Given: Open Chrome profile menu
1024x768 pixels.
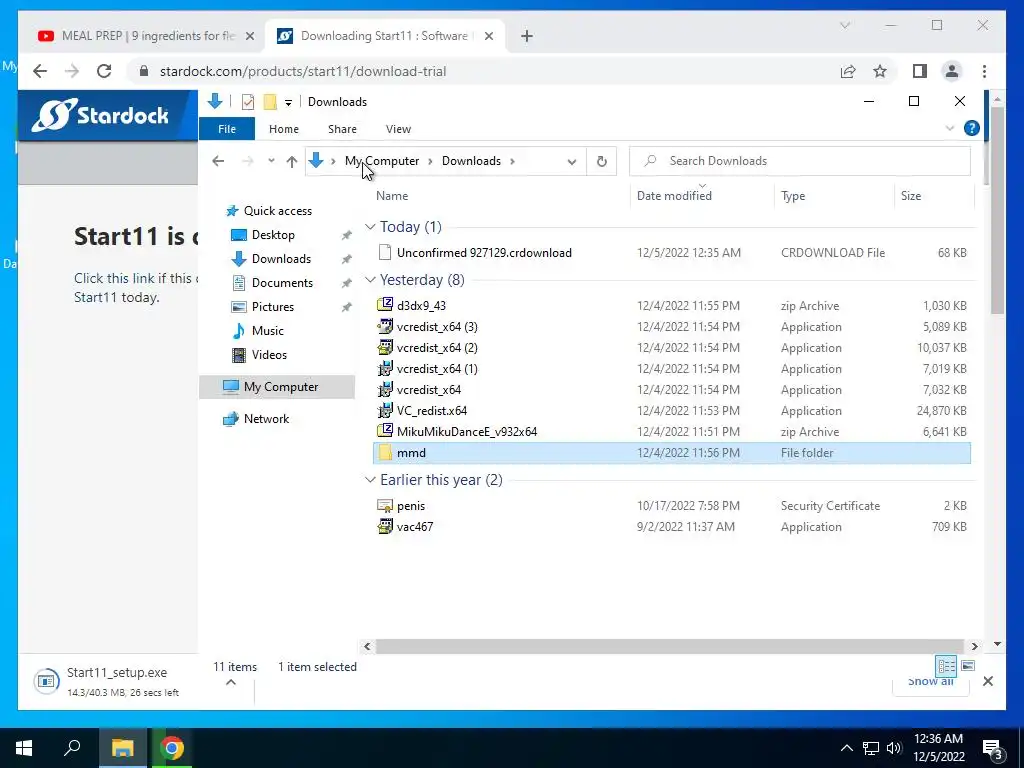Looking at the screenshot, I should 952,71.
